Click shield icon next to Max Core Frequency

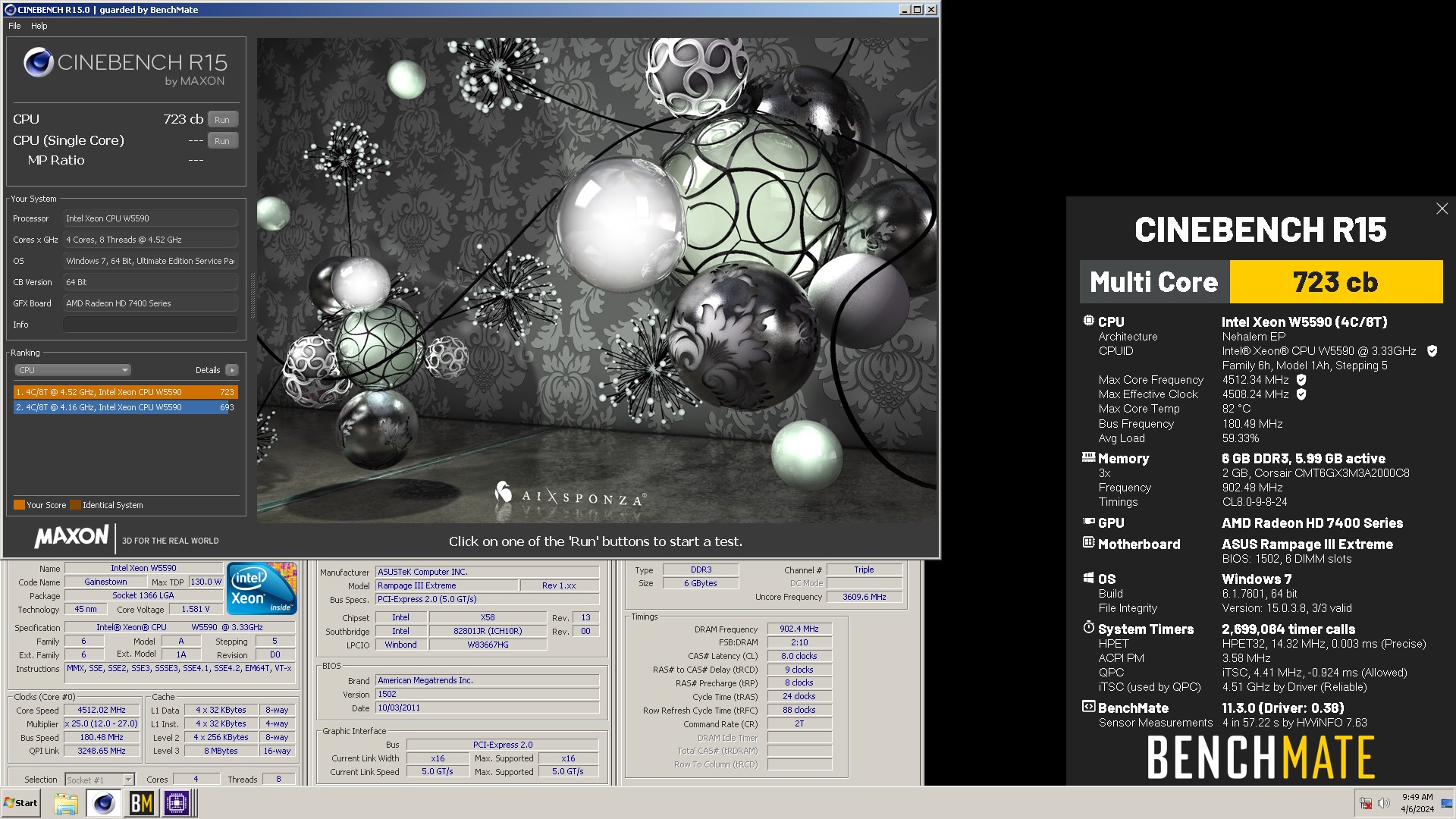click(1301, 380)
